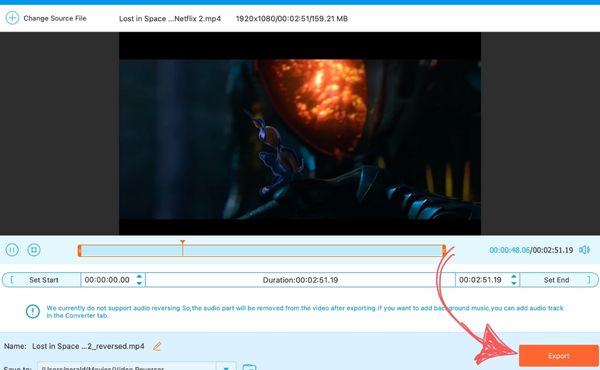Click the 1920x1080/00:02:51/159.21 MB info text
This screenshot has height=370, width=600.
click(292, 18)
